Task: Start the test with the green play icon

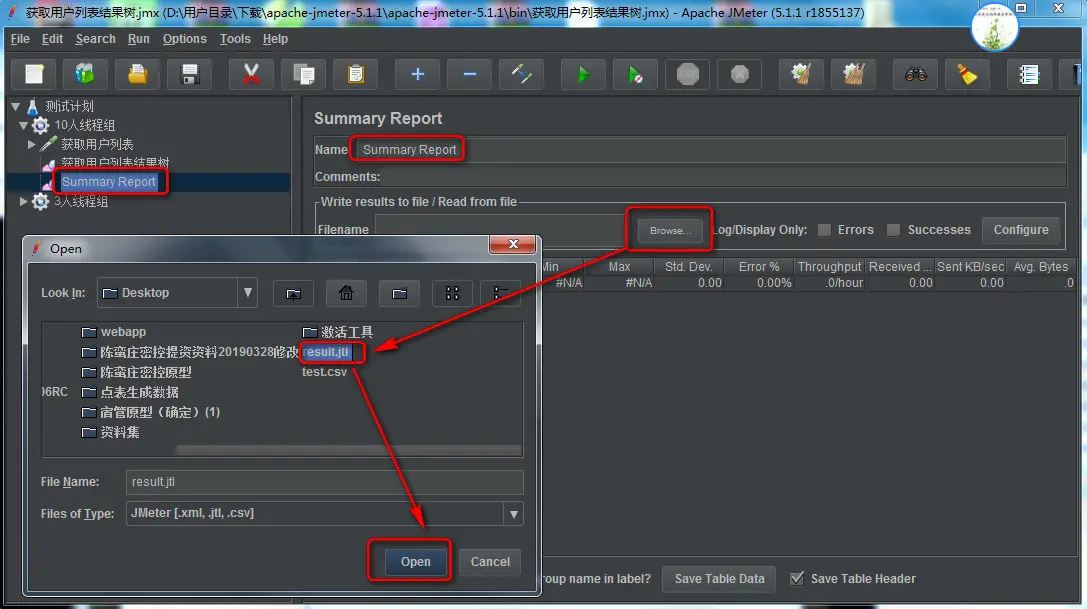Action: point(583,74)
